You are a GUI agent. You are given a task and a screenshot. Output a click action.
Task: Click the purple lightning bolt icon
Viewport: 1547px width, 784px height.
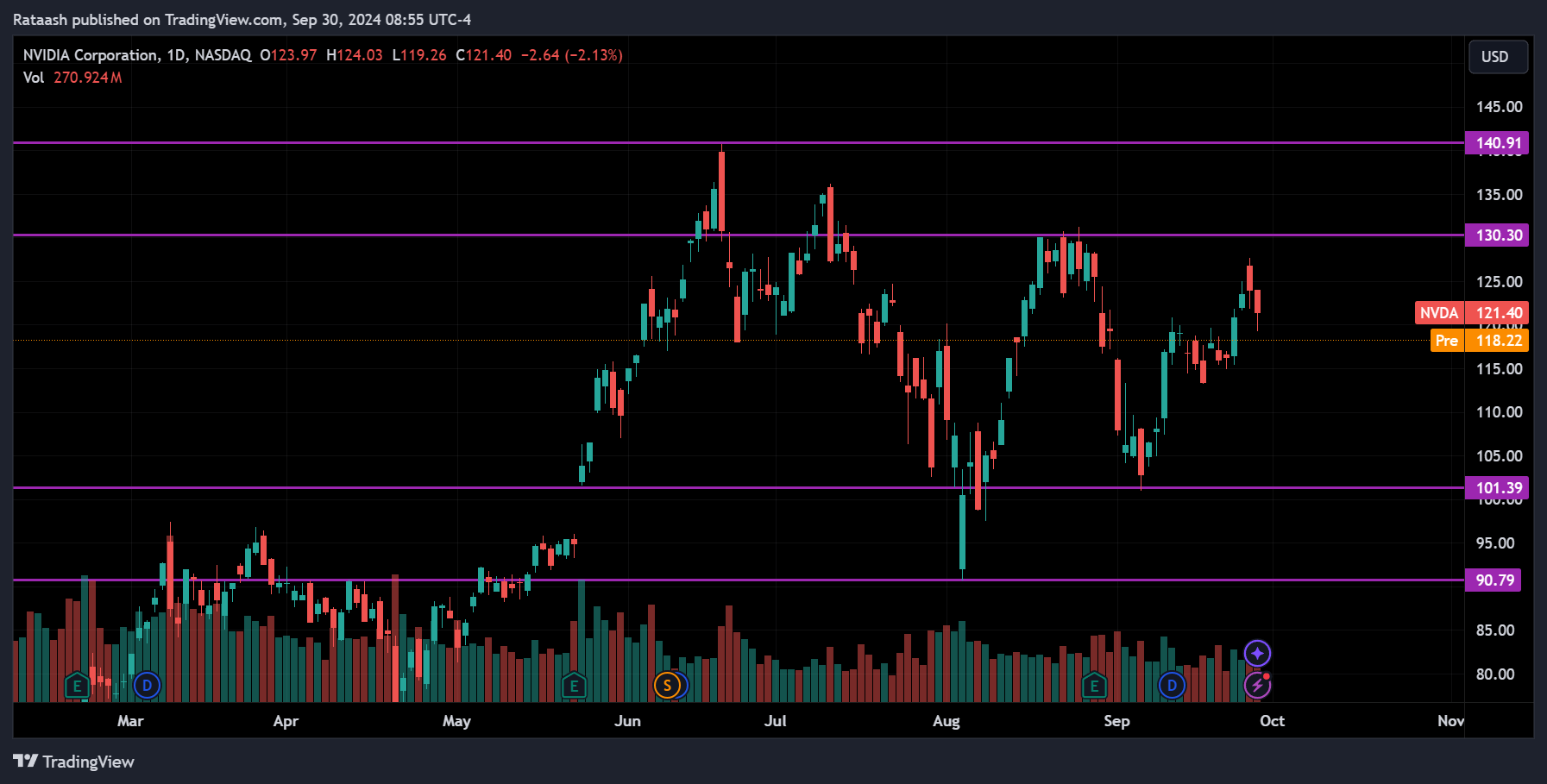coord(1257,686)
